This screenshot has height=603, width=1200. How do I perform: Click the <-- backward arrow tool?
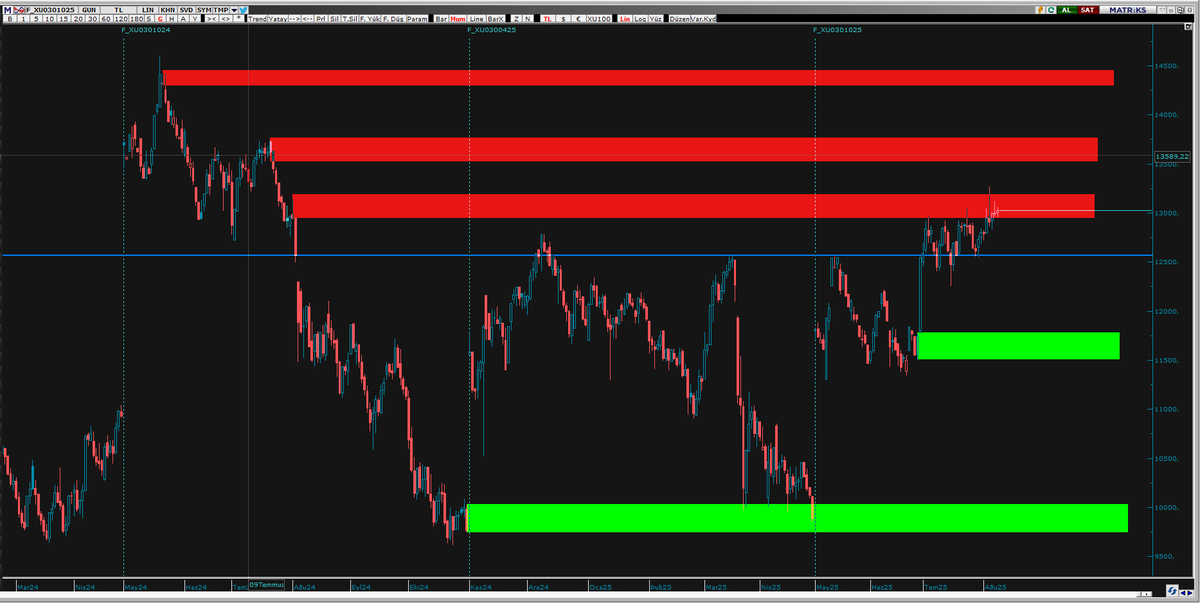click(307, 19)
